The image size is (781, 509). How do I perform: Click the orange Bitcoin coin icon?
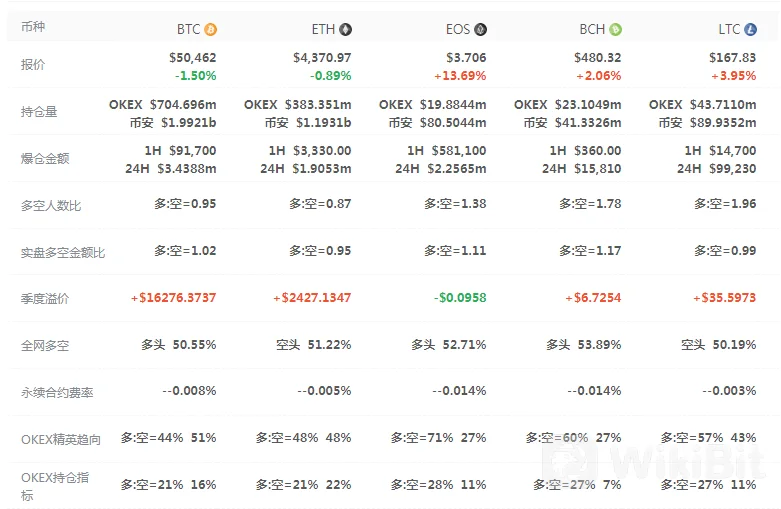[x=211, y=30]
